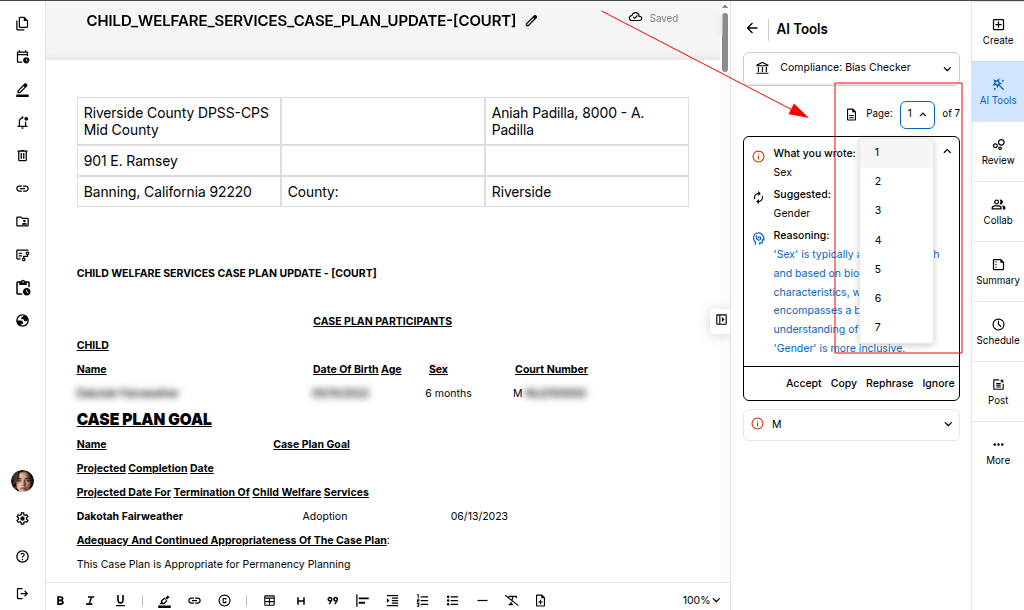Open the Review tab in right sidebar
The width and height of the screenshot is (1024, 610).
point(997,151)
